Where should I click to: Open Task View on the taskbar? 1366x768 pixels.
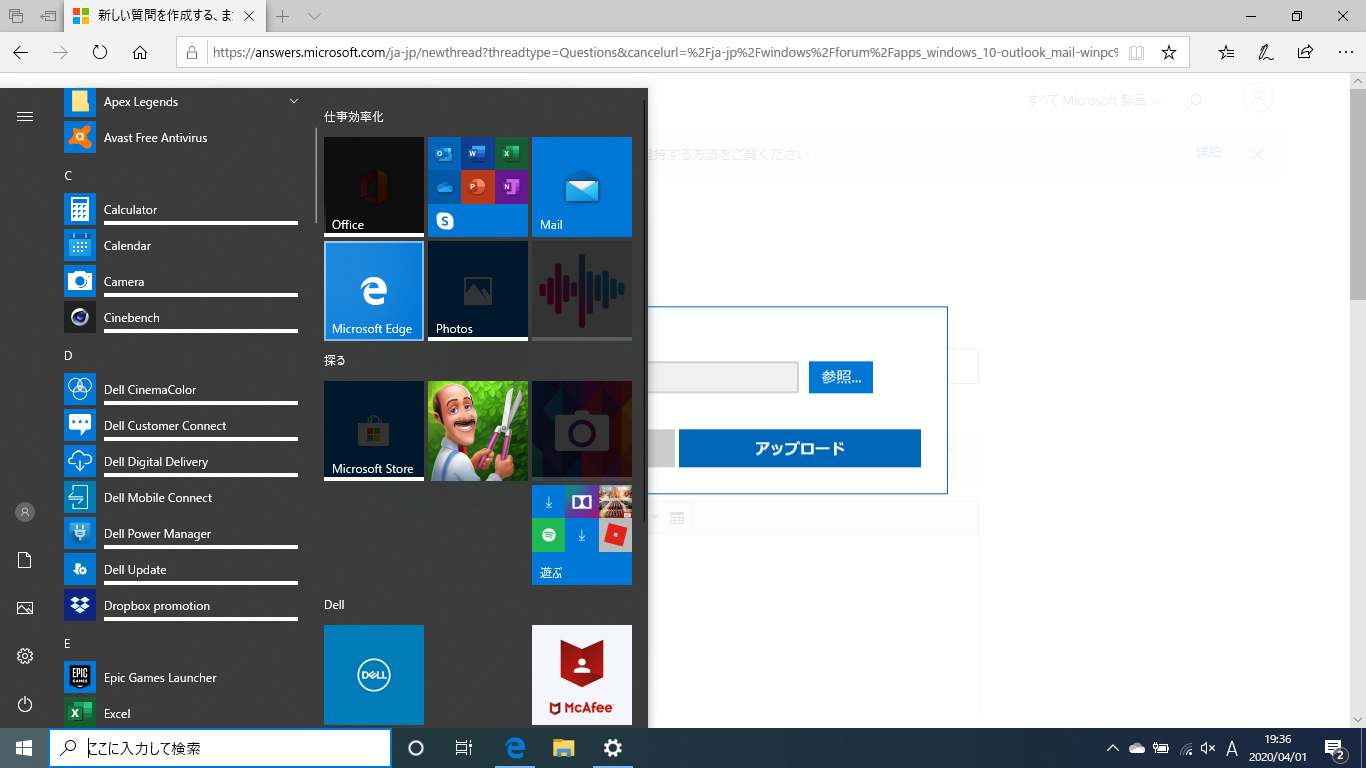464,748
